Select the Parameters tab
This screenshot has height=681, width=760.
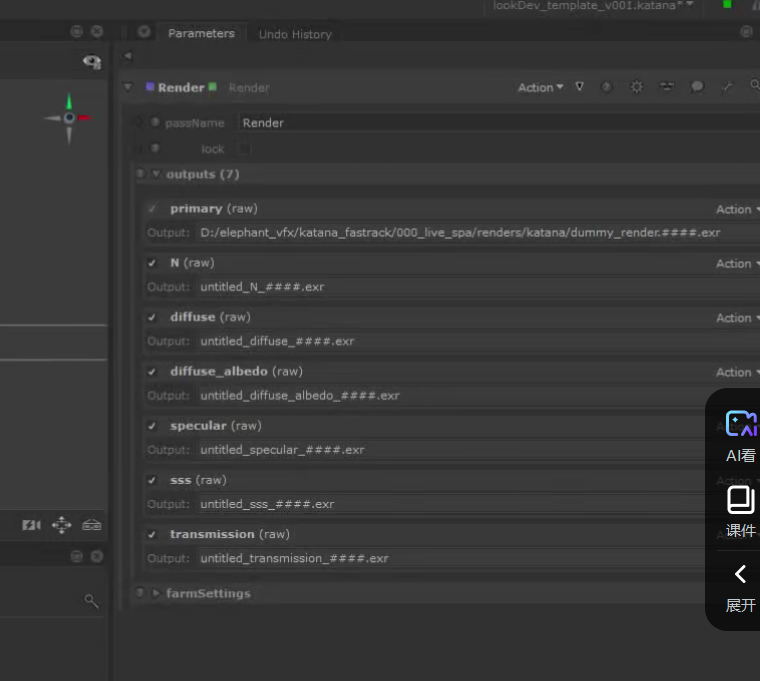201,33
